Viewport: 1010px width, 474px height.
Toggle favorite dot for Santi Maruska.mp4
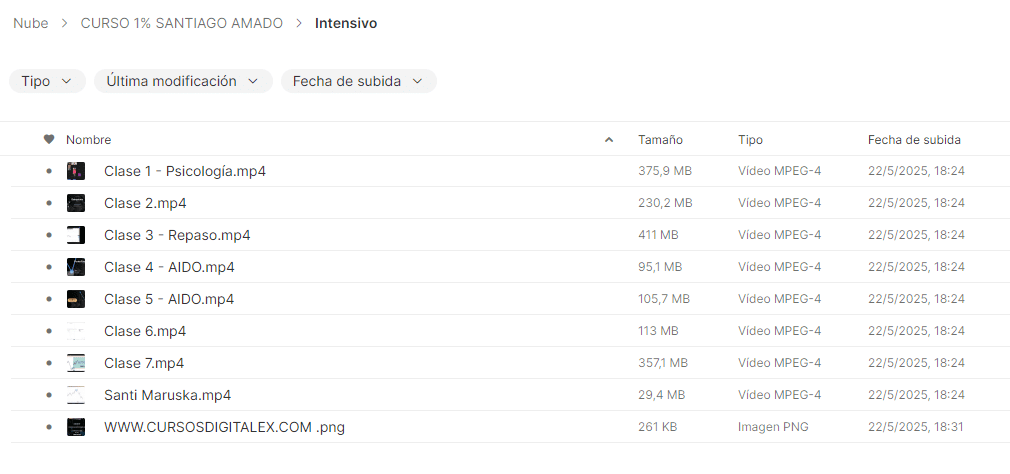(49, 395)
